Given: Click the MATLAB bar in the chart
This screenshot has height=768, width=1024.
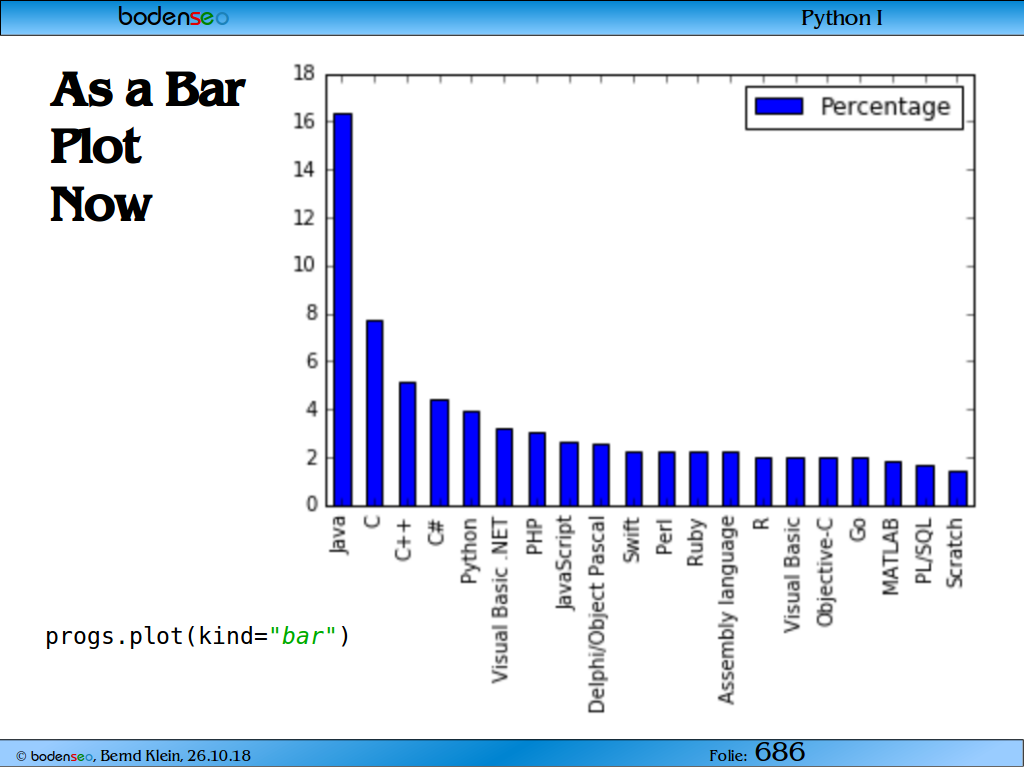Looking at the screenshot, I should pyautogui.click(x=893, y=484).
